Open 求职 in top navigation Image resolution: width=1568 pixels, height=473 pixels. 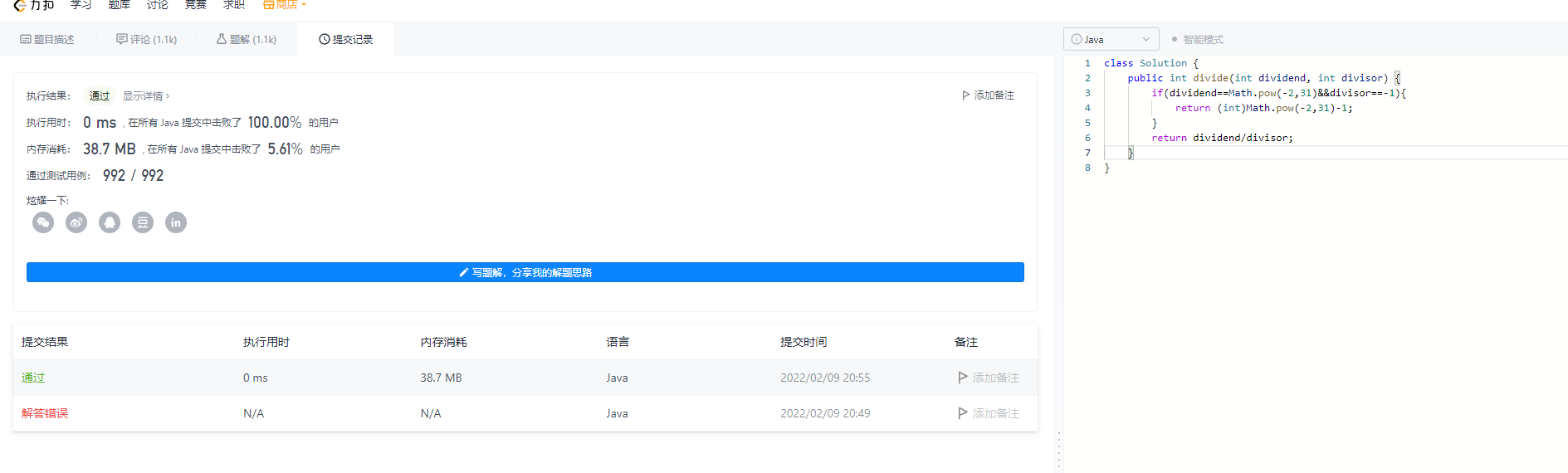234,5
